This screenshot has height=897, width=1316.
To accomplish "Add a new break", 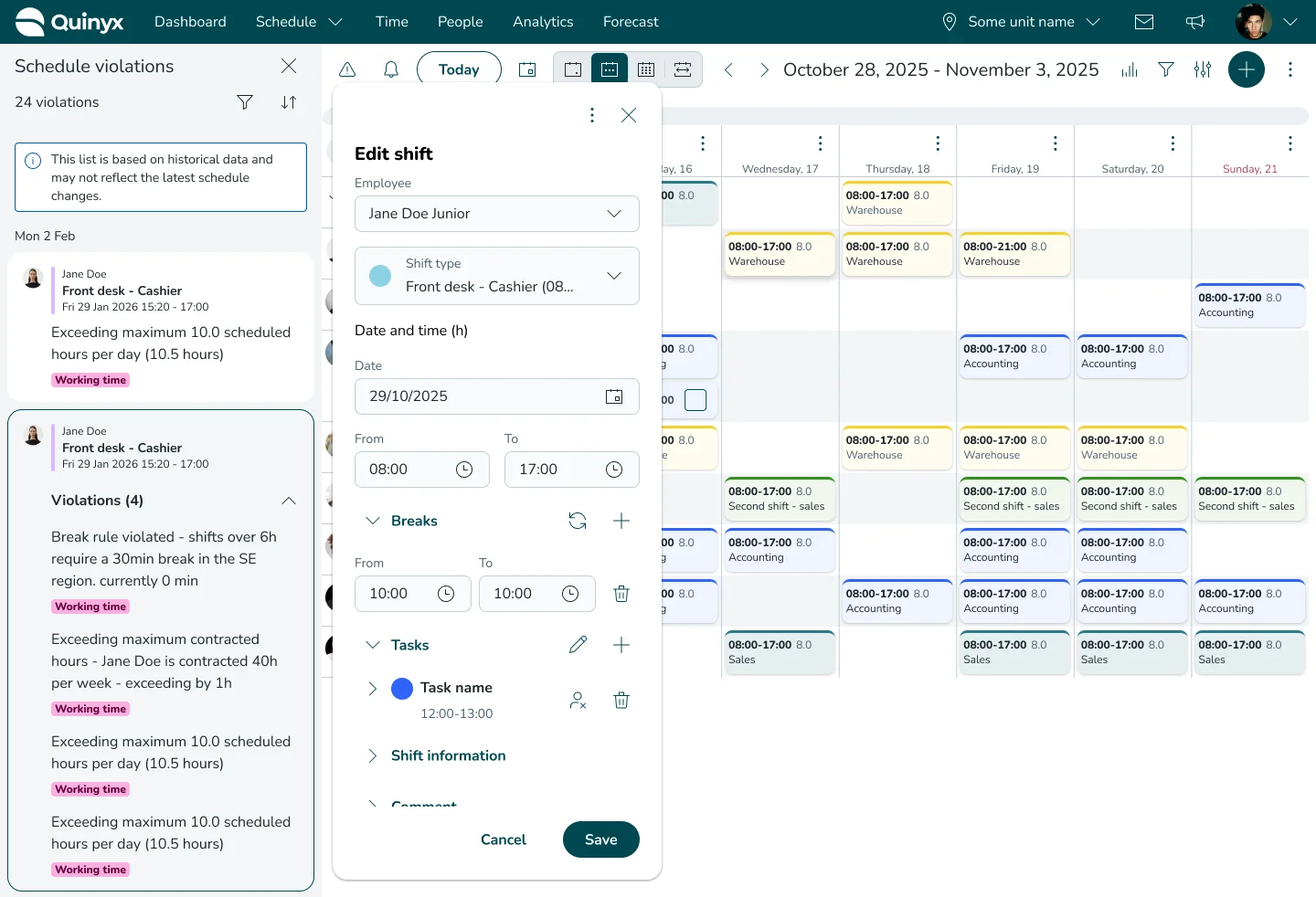I will [x=621, y=521].
